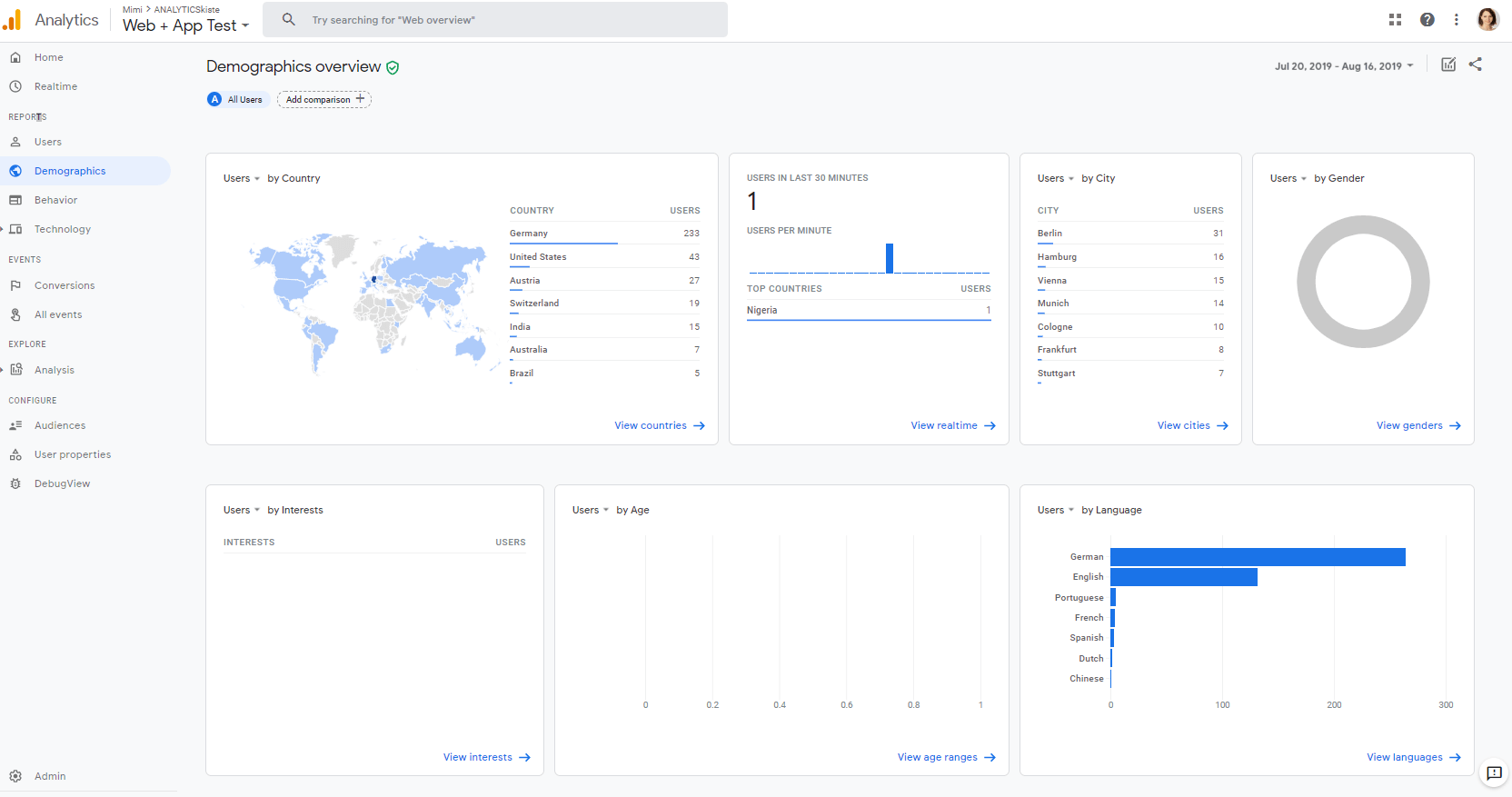The image size is (1512, 797).
Task: Click the help question mark icon
Action: pos(1427,19)
